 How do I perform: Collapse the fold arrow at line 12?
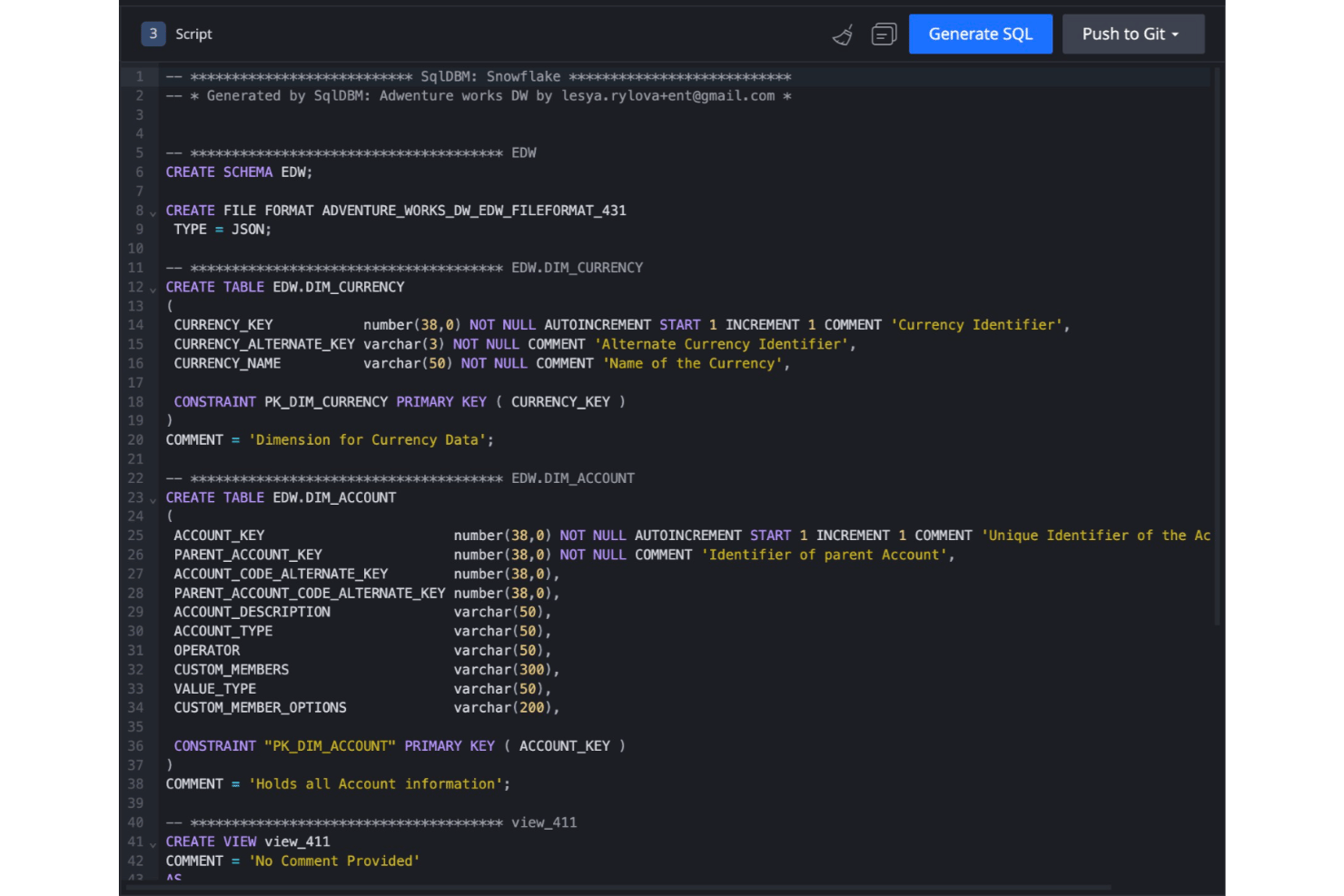click(x=153, y=290)
